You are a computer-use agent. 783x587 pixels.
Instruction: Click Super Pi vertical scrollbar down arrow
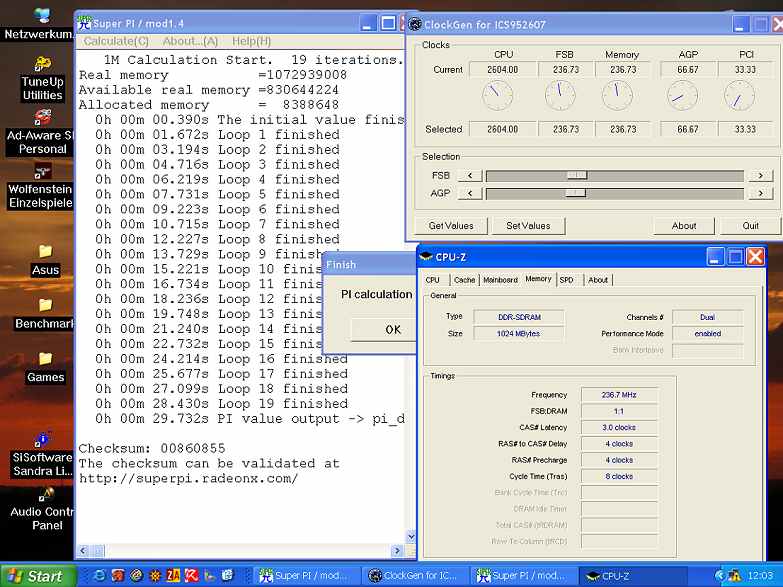411,537
